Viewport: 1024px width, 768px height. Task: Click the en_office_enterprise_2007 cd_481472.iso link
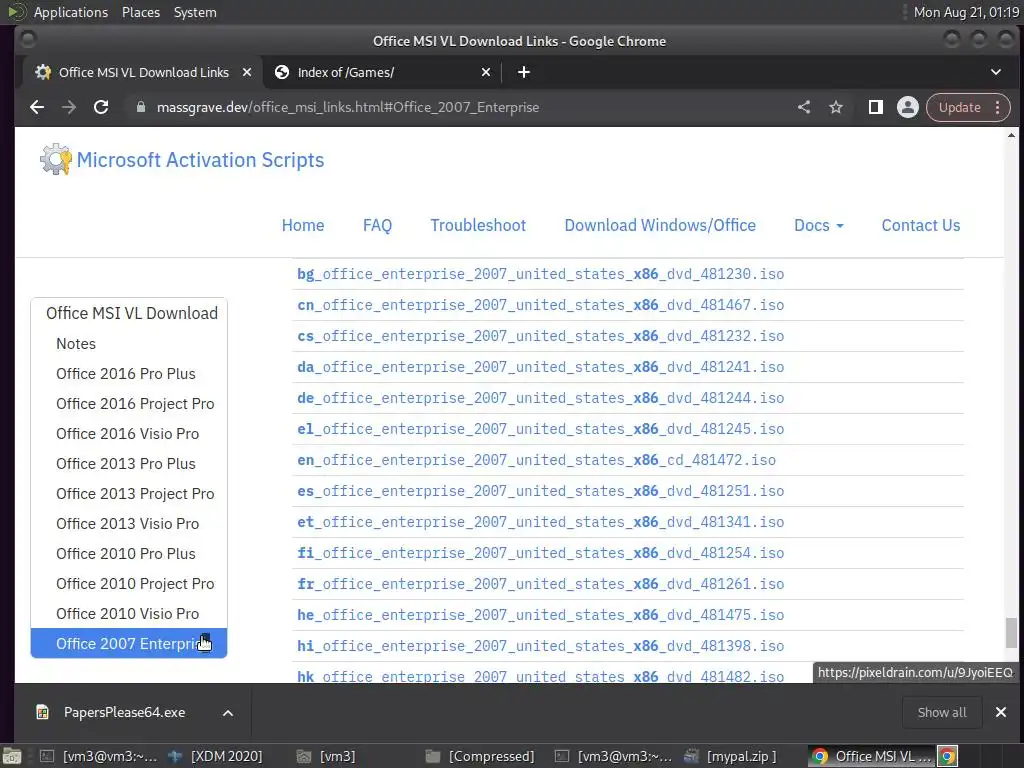click(x=536, y=460)
